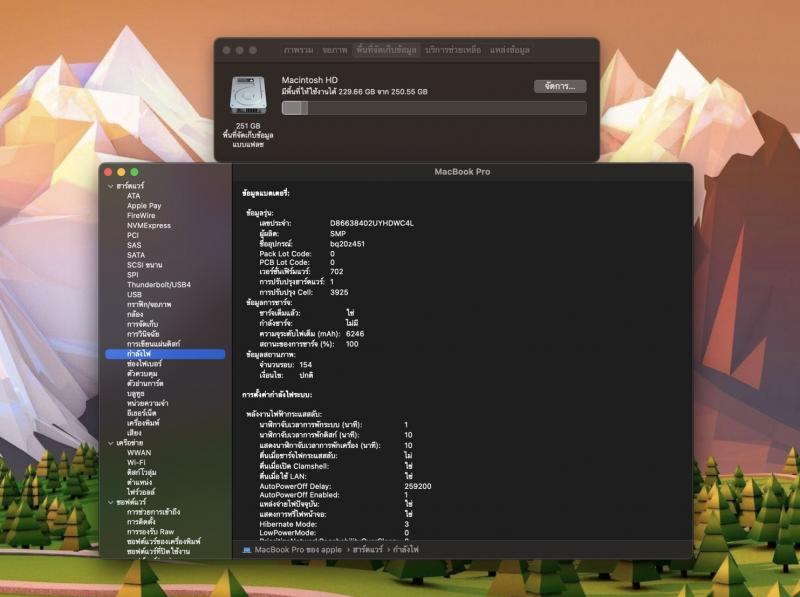The height and width of the screenshot is (597, 800).
Task: Select SPI in the sidebar
Action: coord(133,275)
